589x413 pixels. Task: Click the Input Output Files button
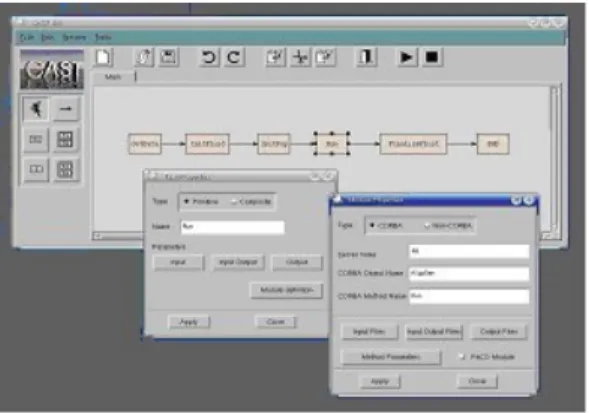[x=434, y=332]
